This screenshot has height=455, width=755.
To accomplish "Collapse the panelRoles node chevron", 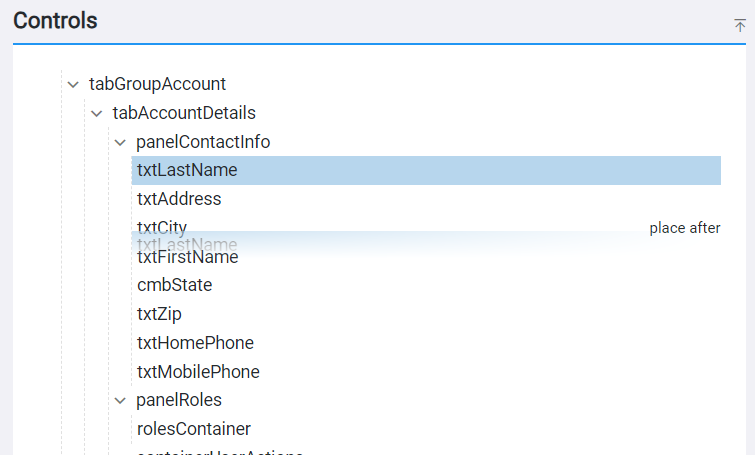I will (121, 400).
